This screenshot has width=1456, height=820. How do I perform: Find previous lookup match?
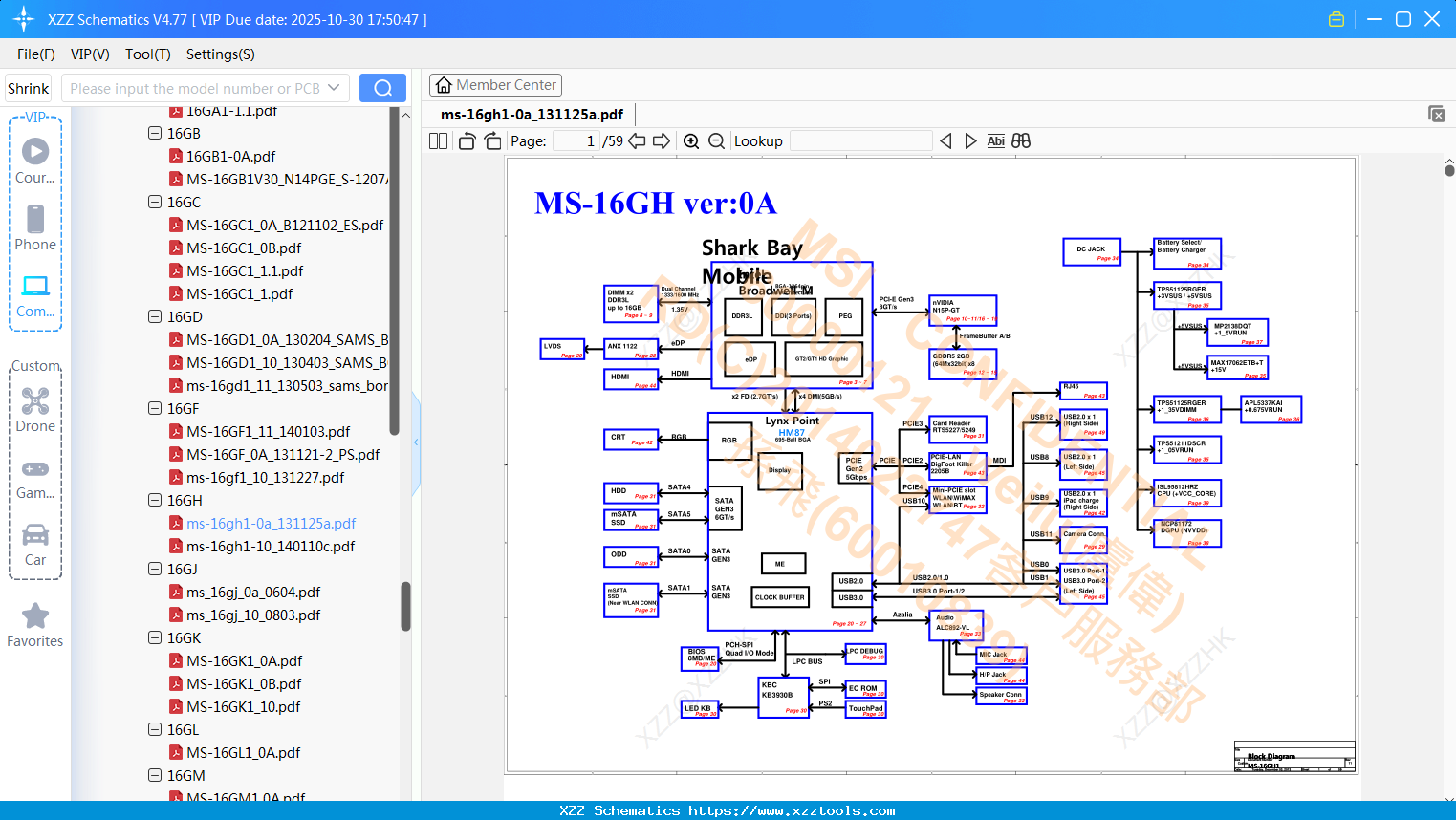(x=945, y=140)
